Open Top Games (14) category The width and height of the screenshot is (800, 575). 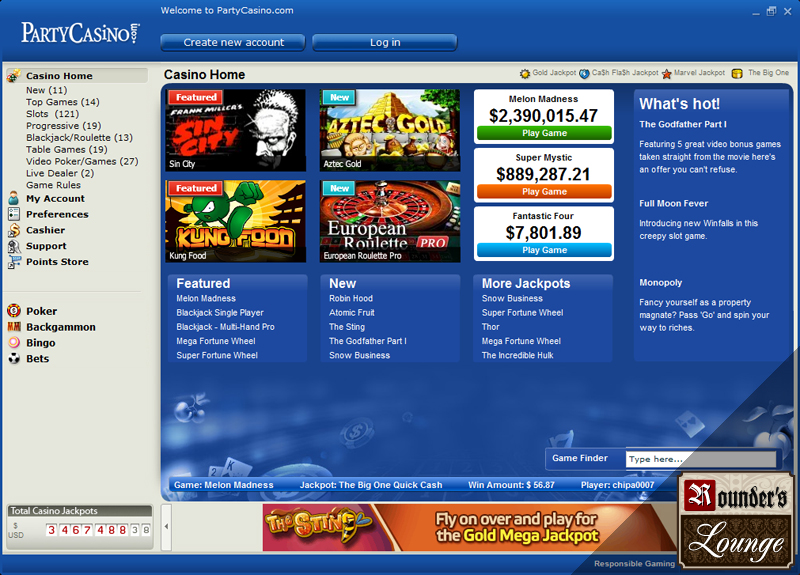[63, 102]
